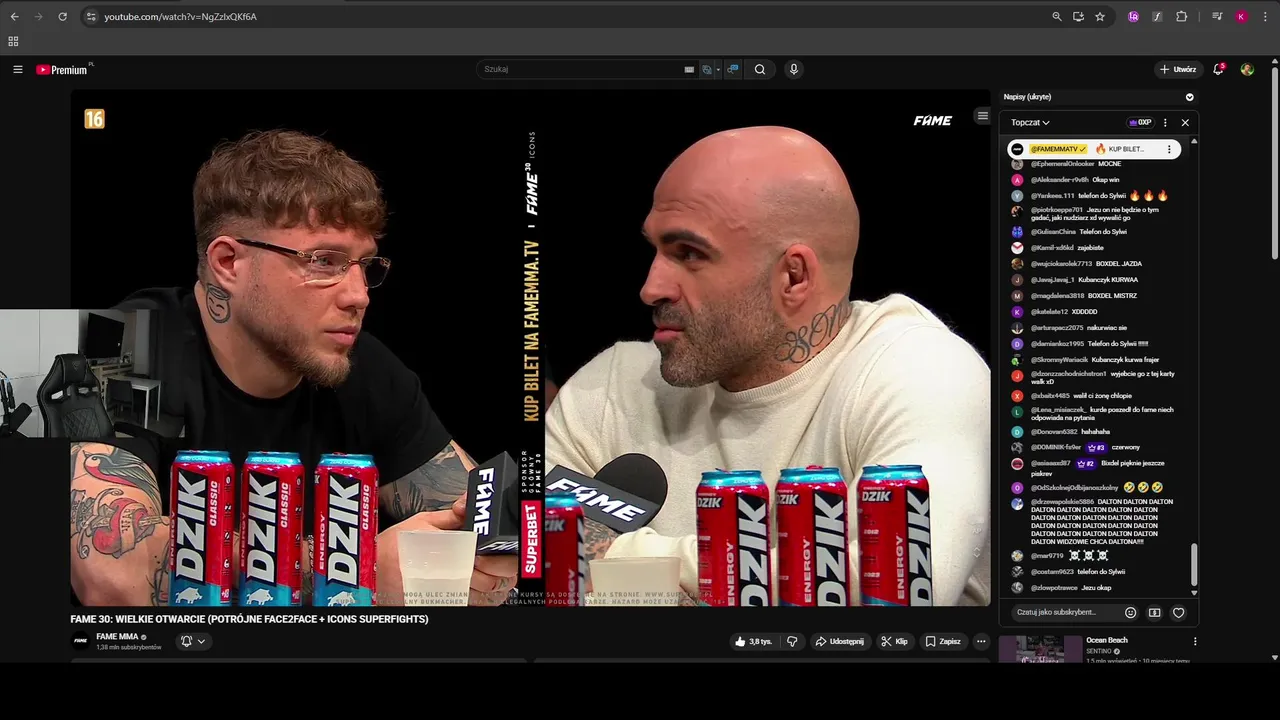This screenshot has width=1280, height=720.
Task: Open the media control icon in browser toolbar
Action: tap(1217, 17)
